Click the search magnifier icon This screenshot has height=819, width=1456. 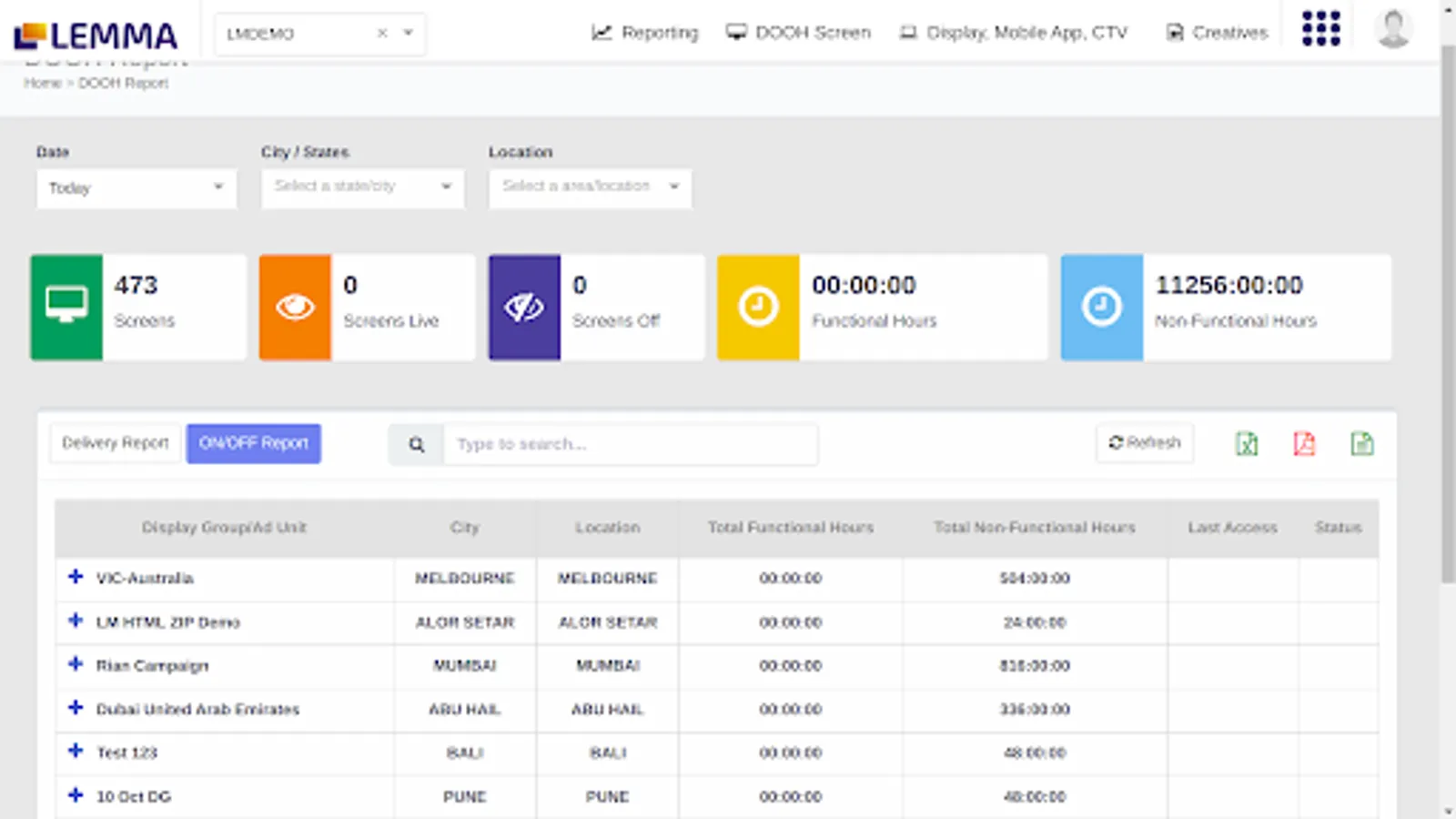pyautogui.click(x=416, y=445)
